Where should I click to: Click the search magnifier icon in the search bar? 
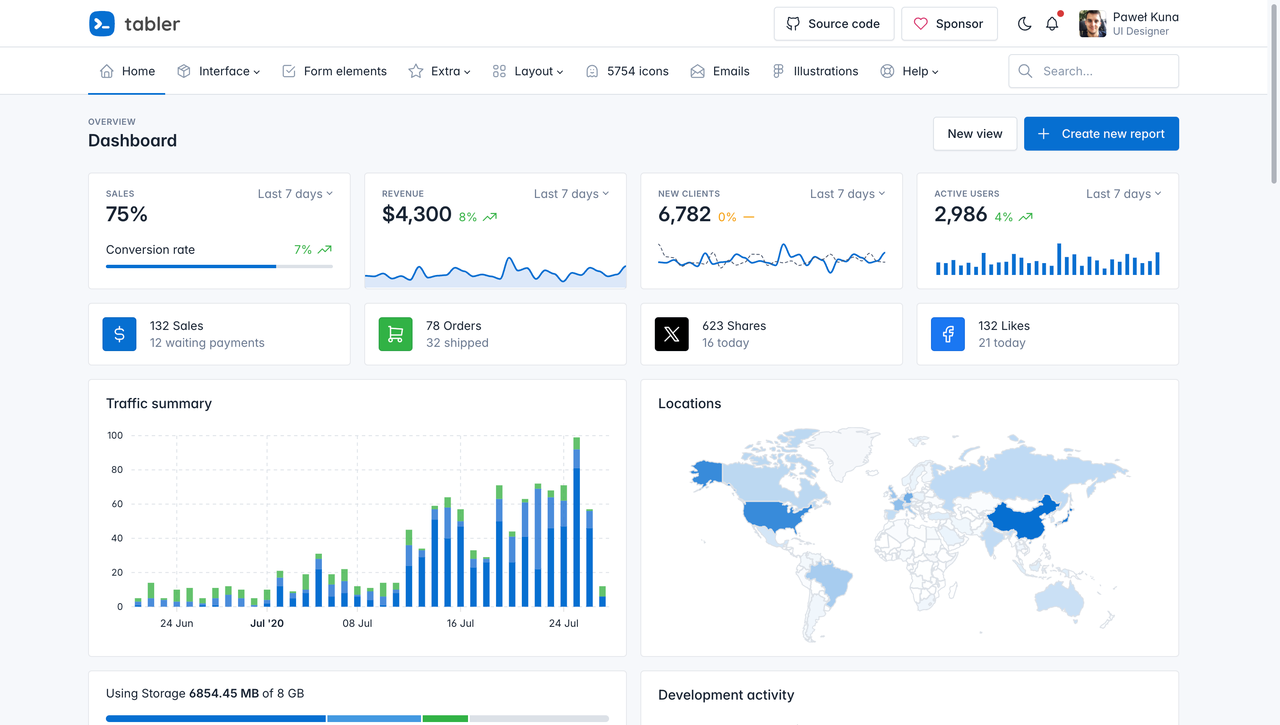pyautogui.click(x=1025, y=71)
